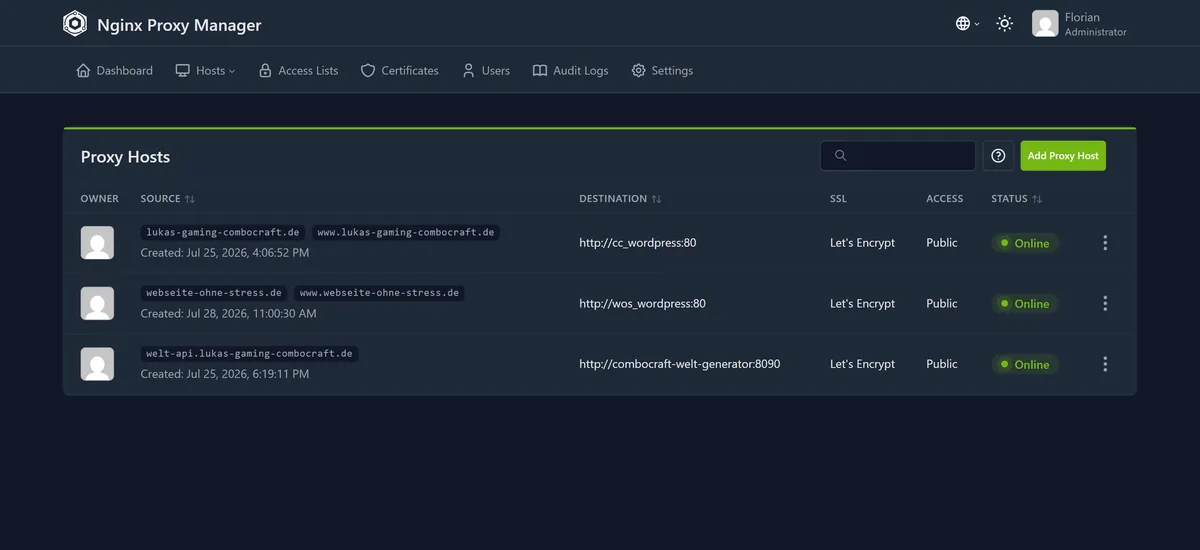Click the lukas-gaming-combocraft.de domain tag
Viewport: 1200px width, 550px height.
coord(223,232)
